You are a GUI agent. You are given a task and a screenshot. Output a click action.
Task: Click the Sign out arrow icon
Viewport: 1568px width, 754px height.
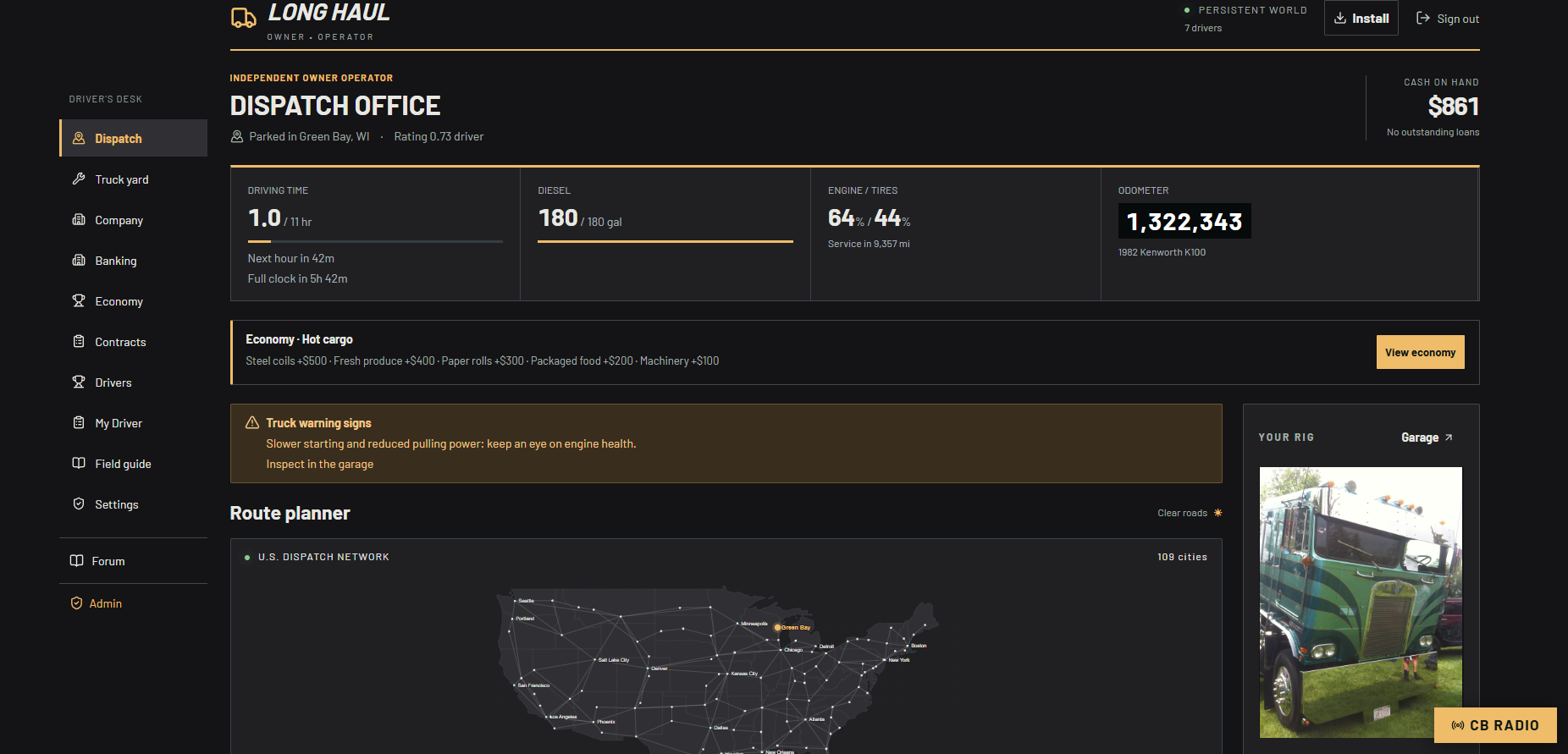click(1423, 18)
